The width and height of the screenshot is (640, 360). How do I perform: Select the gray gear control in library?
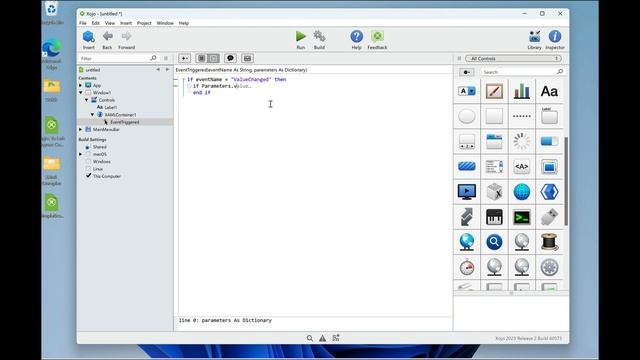point(549,267)
